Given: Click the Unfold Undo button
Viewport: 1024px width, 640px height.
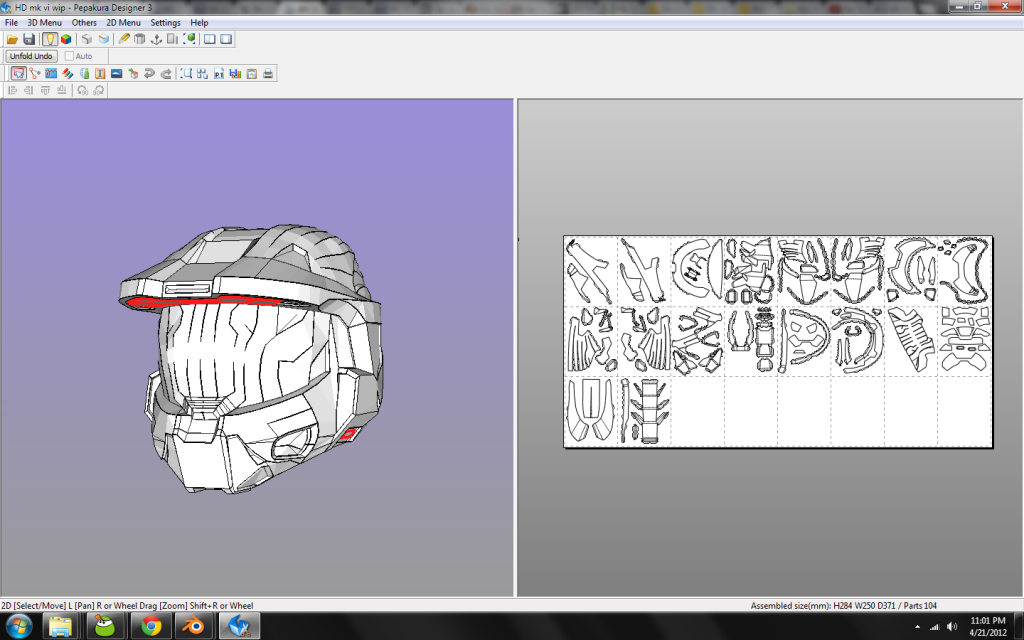Looking at the screenshot, I should [x=31, y=56].
